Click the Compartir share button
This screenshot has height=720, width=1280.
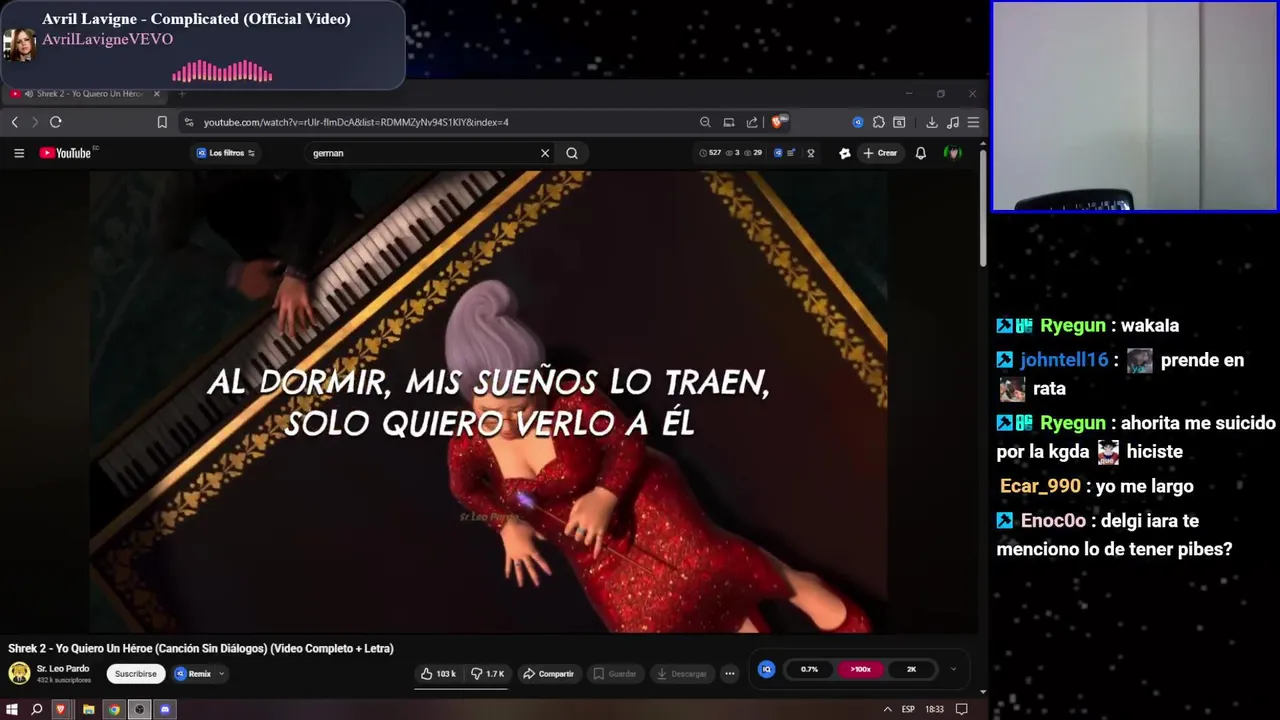click(x=549, y=674)
